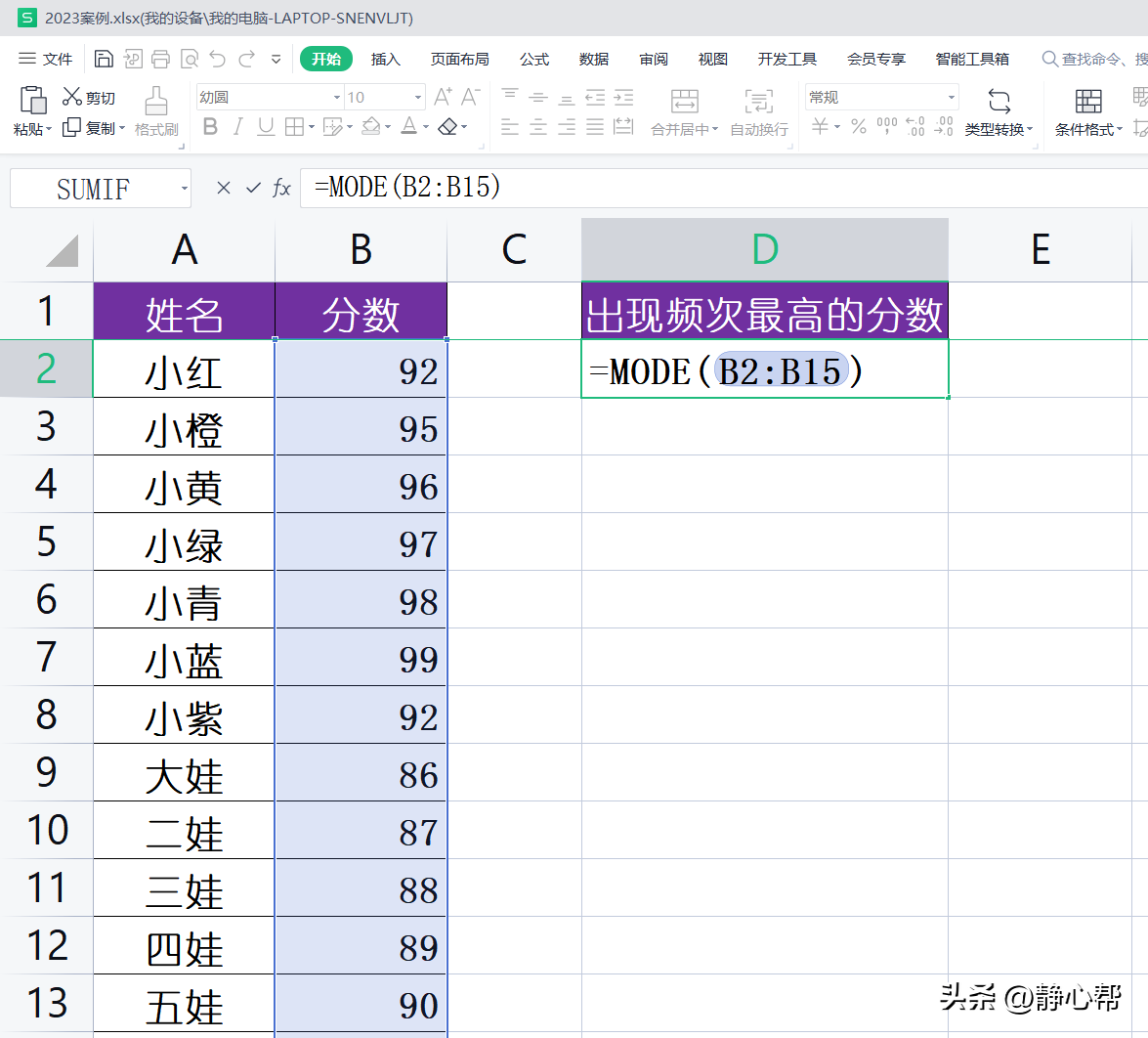1148x1038 pixels.
Task: Expand the Name Box dropdown showing SUMIF
Action: click(185, 189)
